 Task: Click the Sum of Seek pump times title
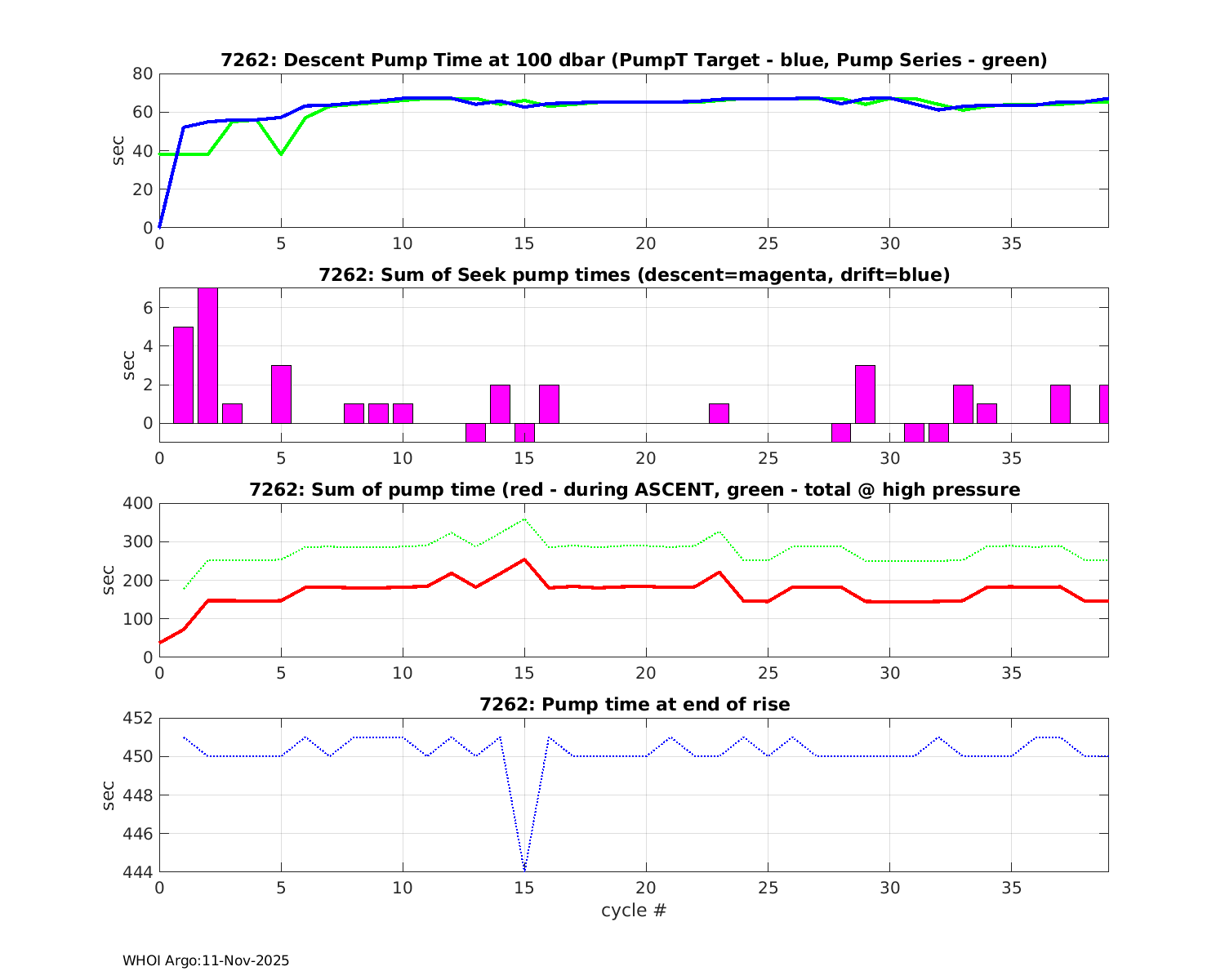point(634,275)
